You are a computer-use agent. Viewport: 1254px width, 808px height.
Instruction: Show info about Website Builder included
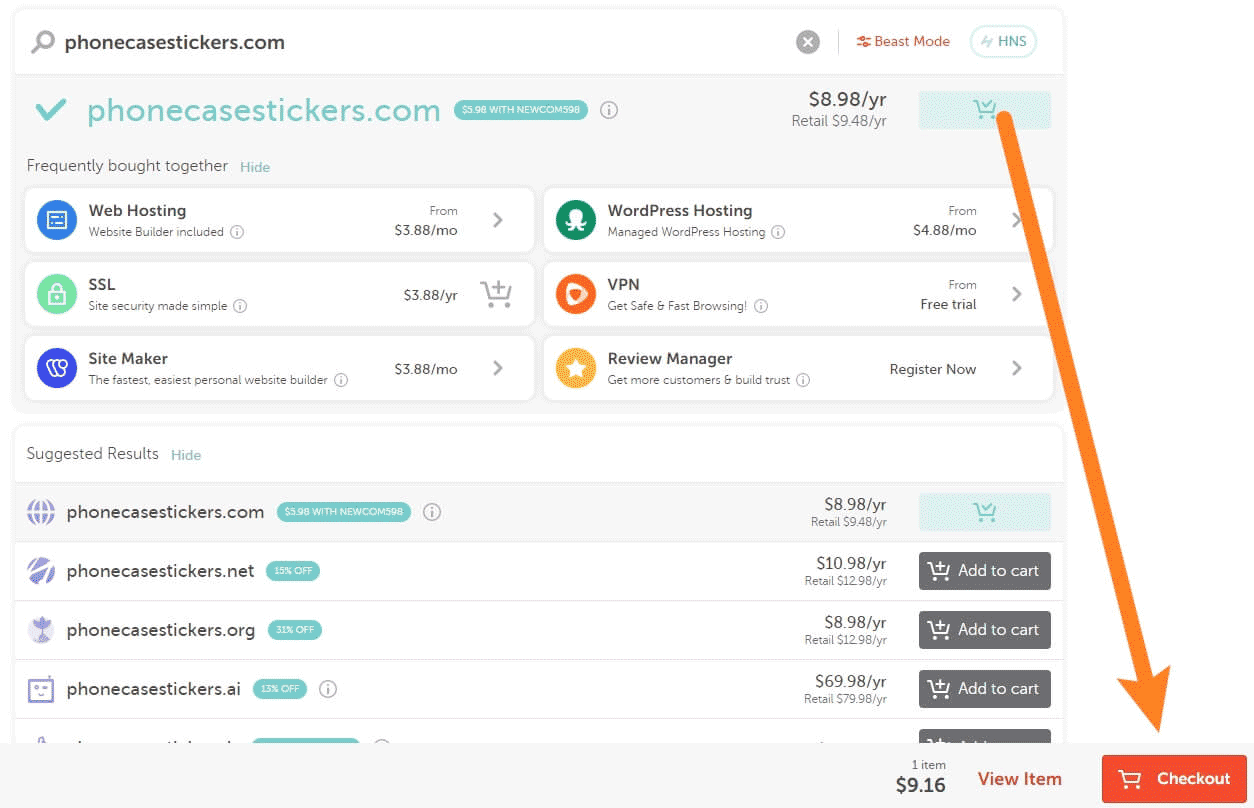[237, 232]
